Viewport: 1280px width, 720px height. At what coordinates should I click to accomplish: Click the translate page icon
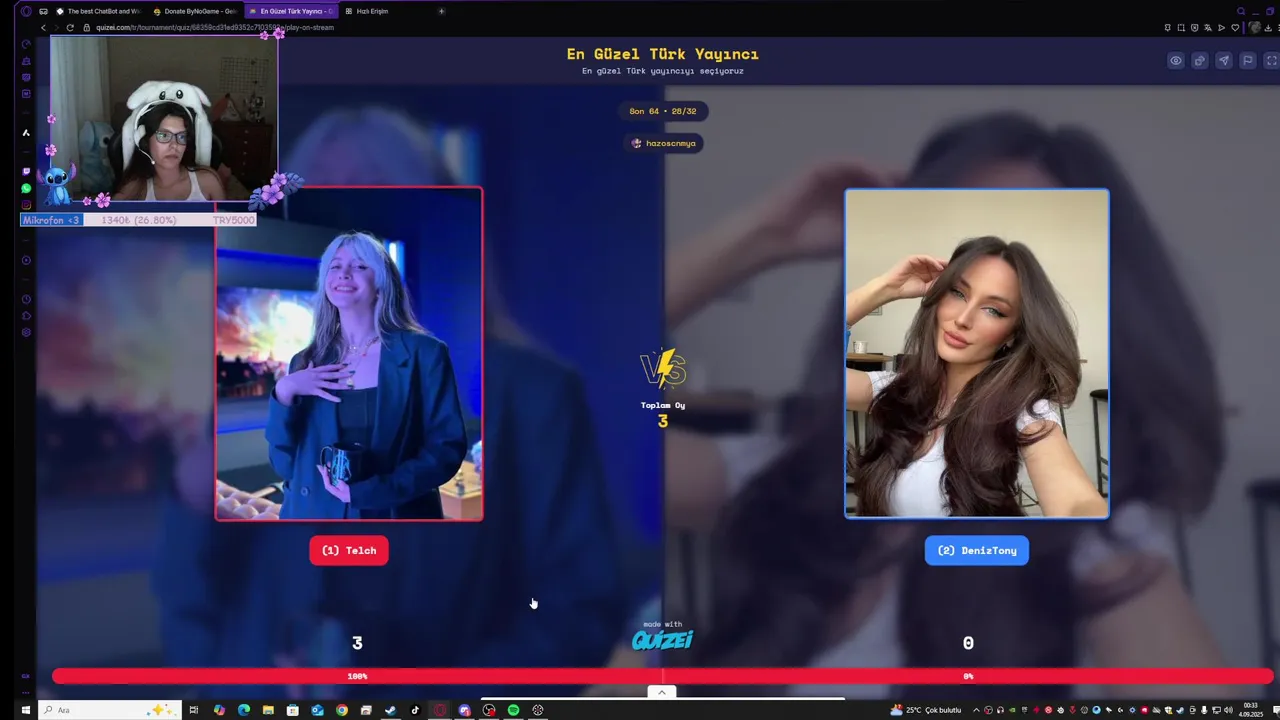pos(1208,27)
